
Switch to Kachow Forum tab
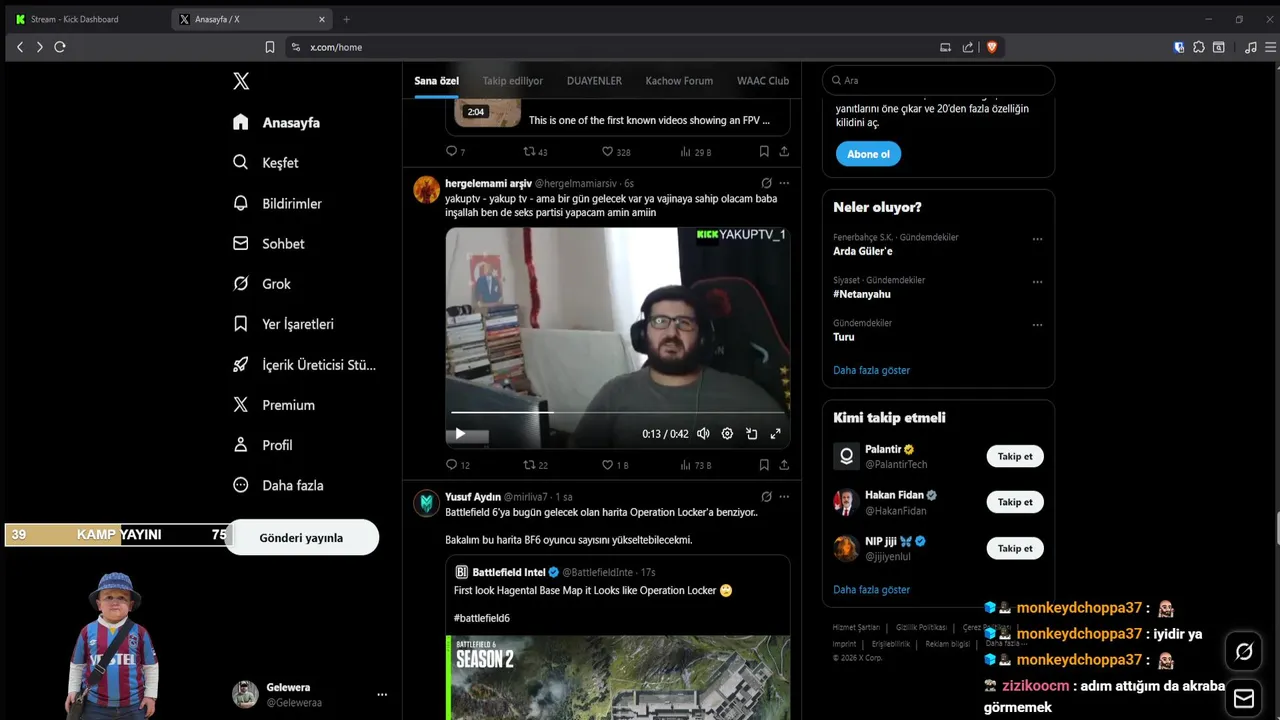pos(679,81)
